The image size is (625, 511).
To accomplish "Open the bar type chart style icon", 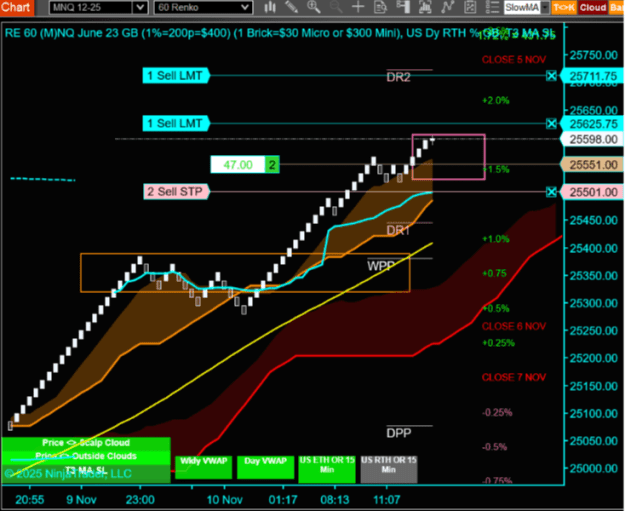I will click(270, 7).
